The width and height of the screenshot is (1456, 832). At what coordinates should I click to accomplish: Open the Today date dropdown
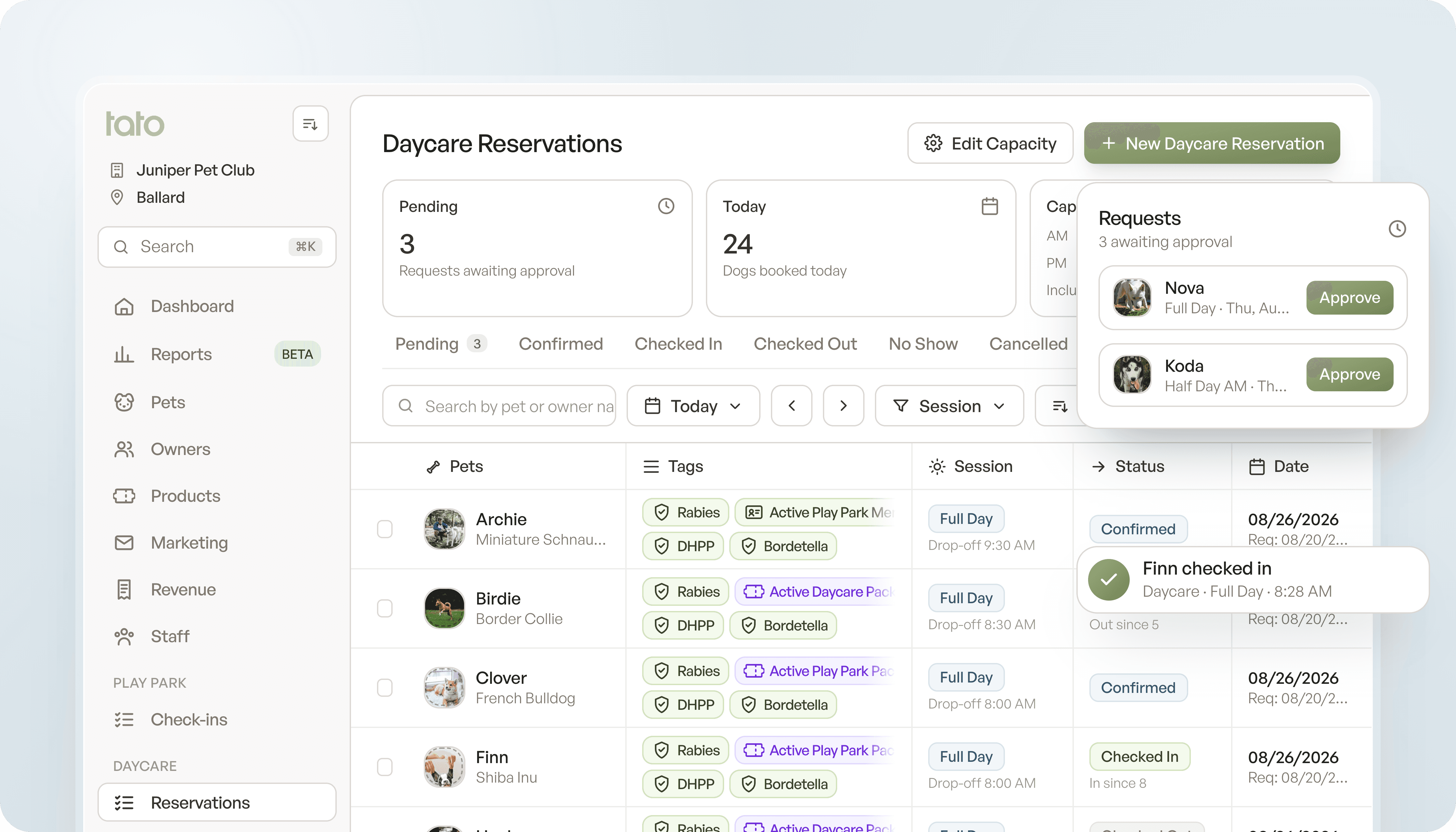tap(693, 406)
